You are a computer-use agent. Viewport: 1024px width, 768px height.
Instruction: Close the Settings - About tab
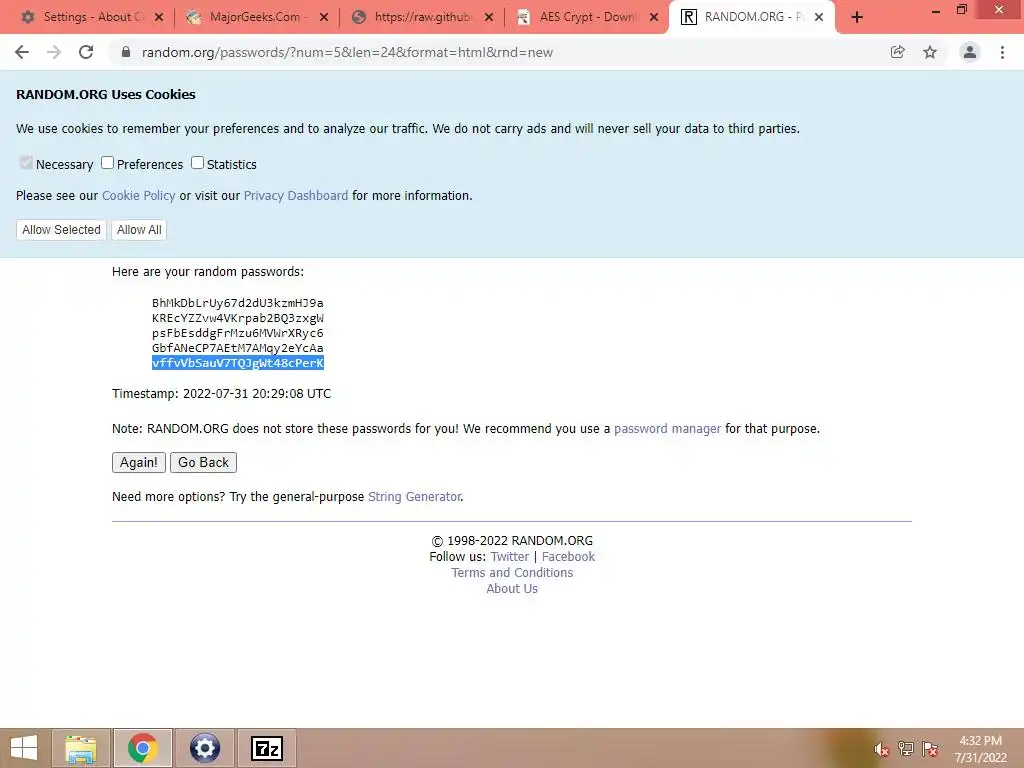click(x=159, y=17)
